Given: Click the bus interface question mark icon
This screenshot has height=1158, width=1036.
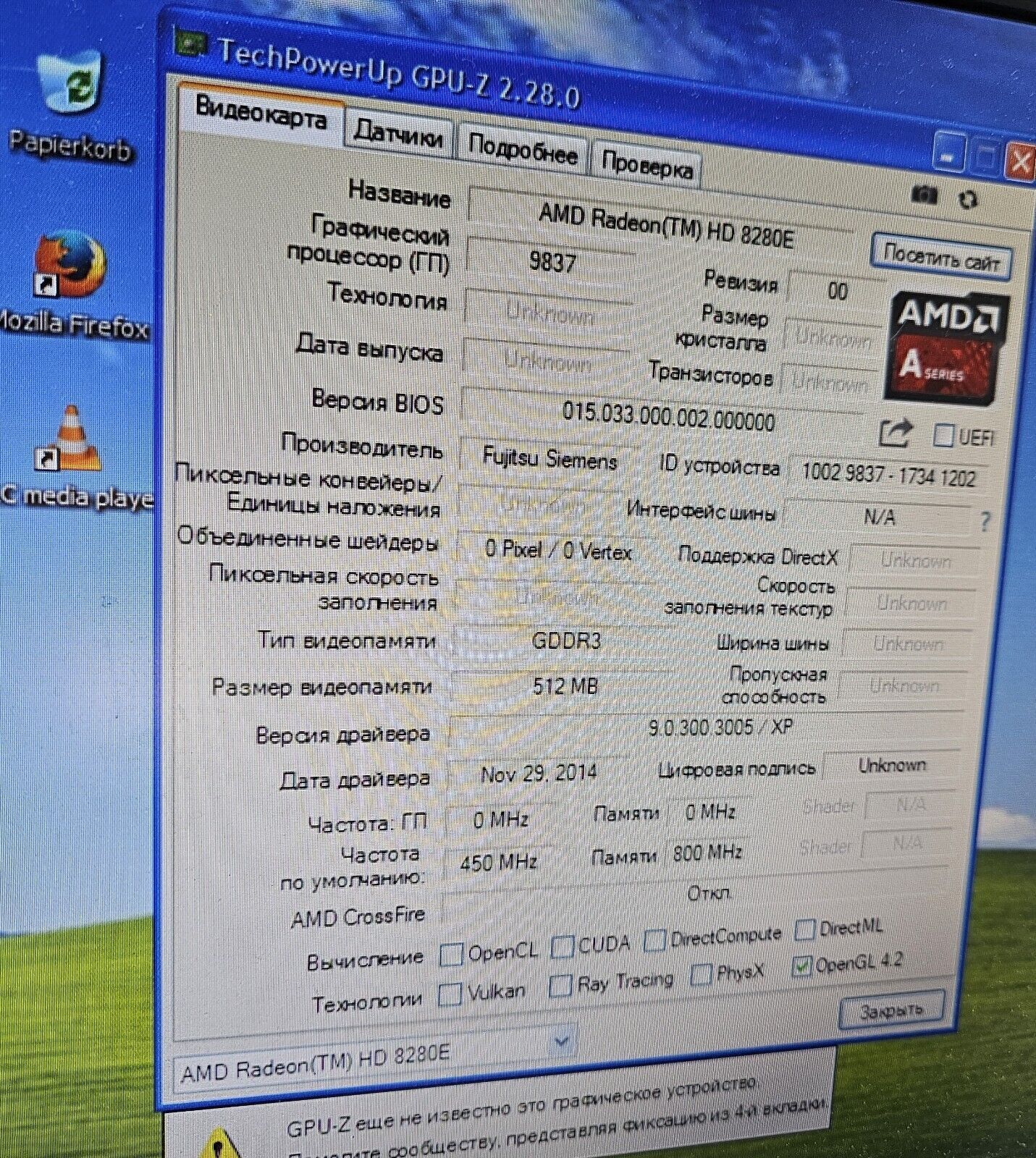Looking at the screenshot, I should [x=985, y=522].
